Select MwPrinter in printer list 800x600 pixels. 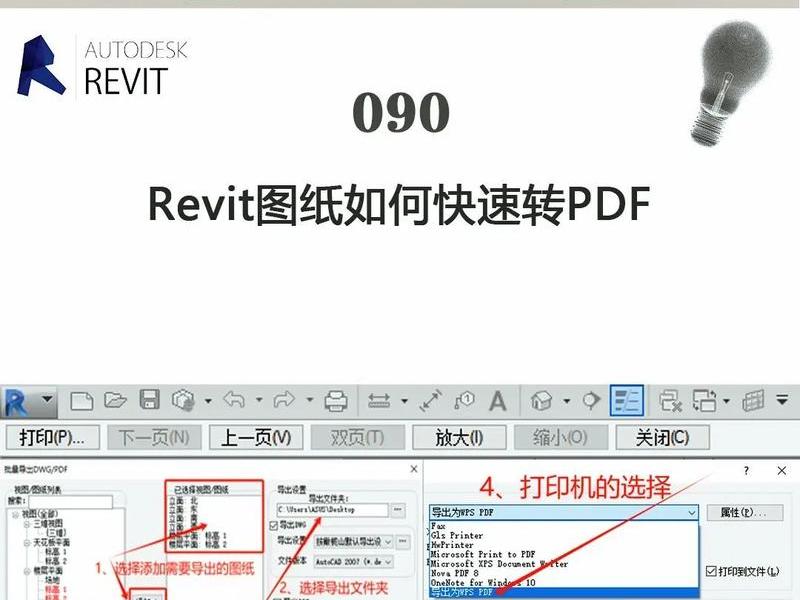[x=563, y=545]
